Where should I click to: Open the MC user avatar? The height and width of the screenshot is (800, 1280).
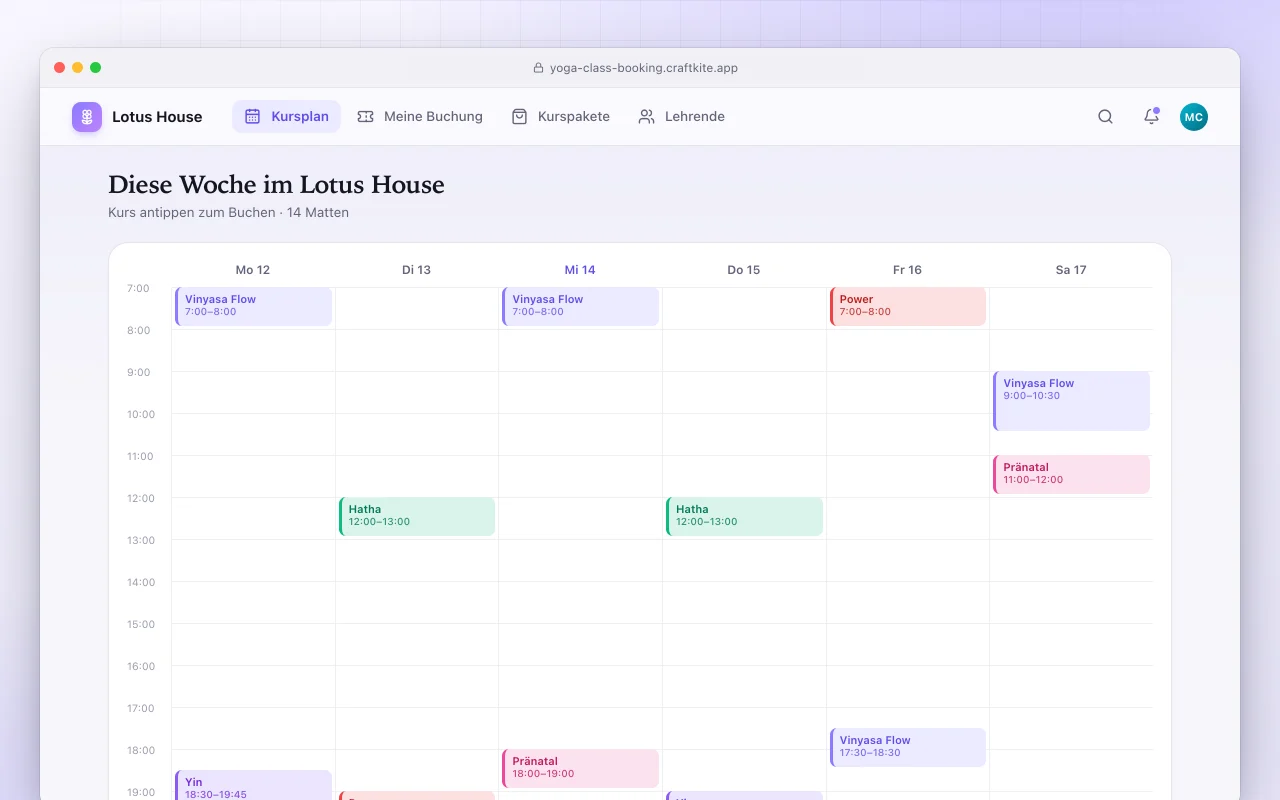pos(1194,117)
